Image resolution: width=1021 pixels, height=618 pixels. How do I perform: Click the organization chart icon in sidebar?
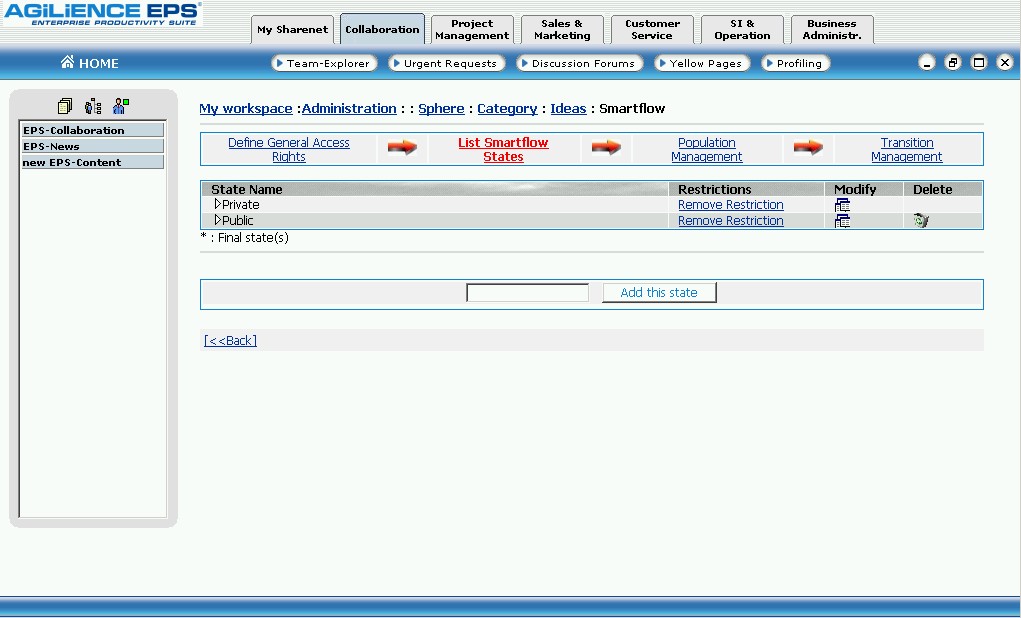93,106
